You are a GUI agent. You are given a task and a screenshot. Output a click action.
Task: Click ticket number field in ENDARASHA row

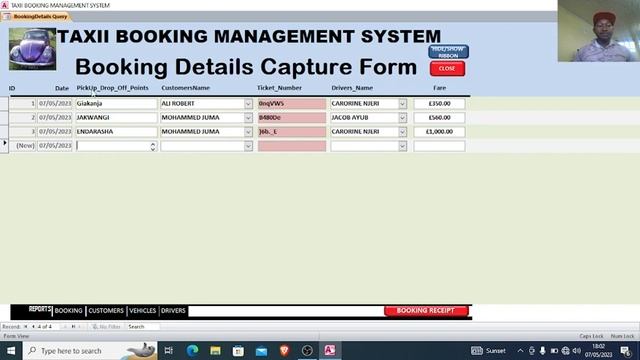point(292,132)
